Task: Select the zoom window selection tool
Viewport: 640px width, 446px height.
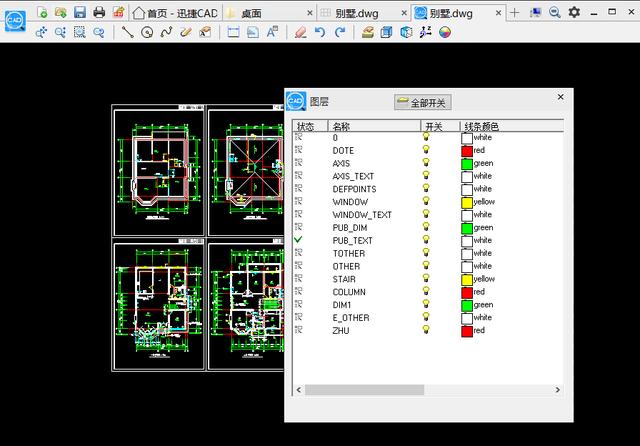Action: coord(80,32)
